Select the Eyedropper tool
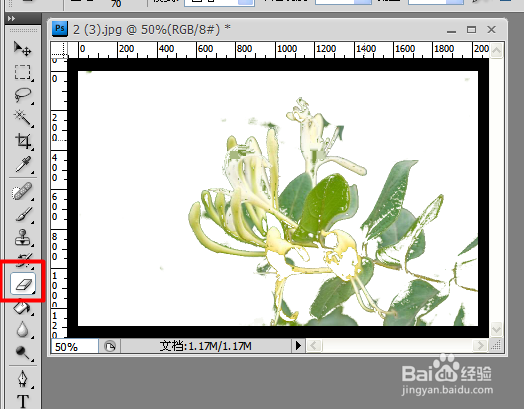Image resolution: width=524 pixels, height=409 pixels. click(23, 164)
